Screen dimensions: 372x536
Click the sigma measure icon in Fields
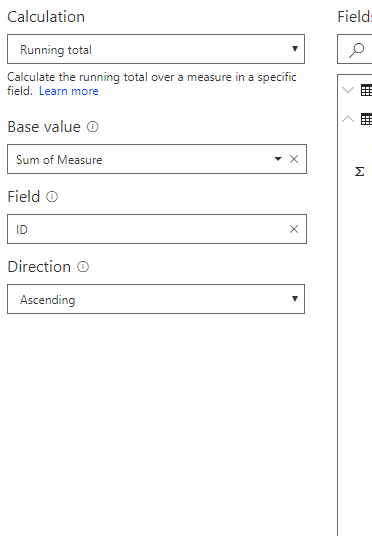click(x=360, y=171)
